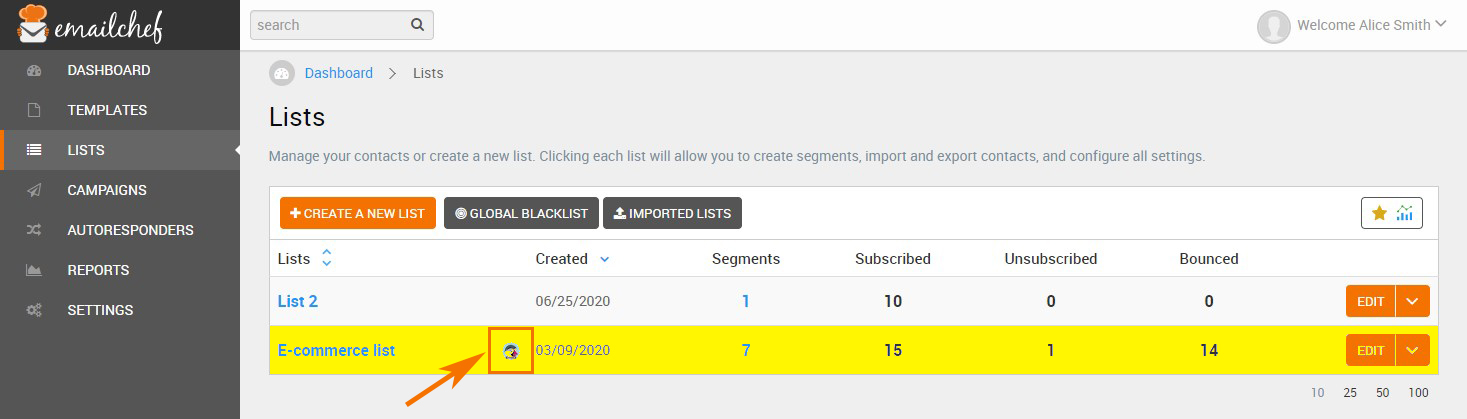1467x419 pixels.
Task: Click the Autoresponders shuffle icon
Action: click(x=34, y=230)
